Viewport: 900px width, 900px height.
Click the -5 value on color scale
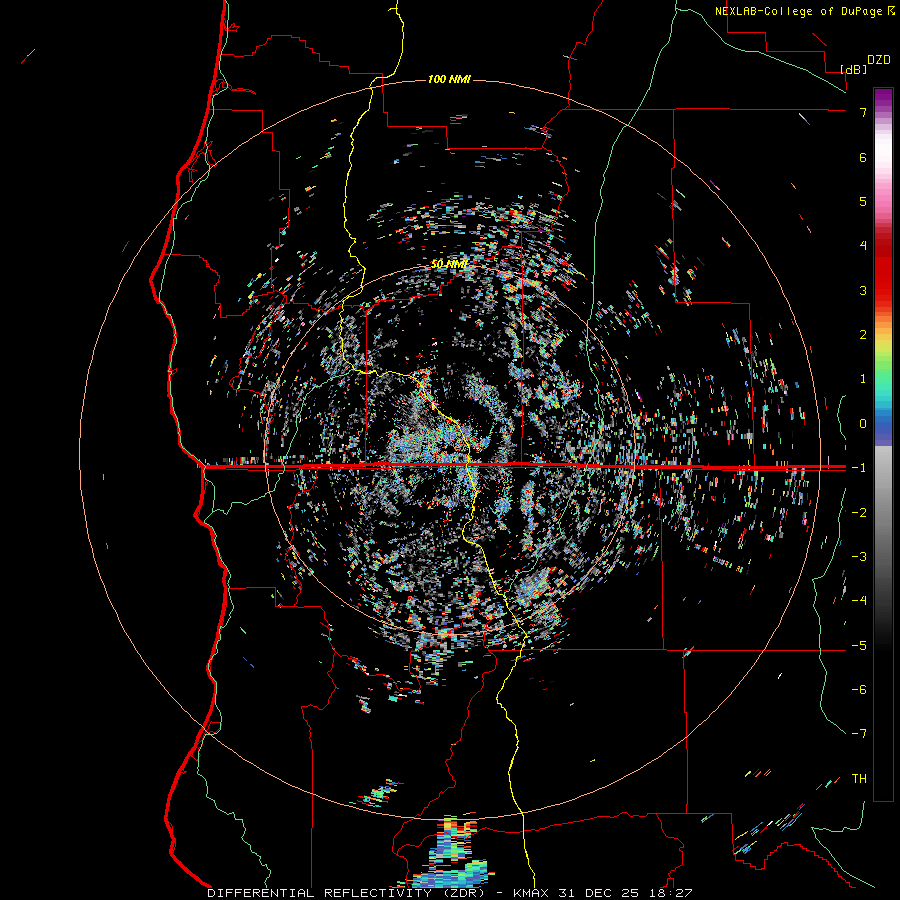(859, 645)
